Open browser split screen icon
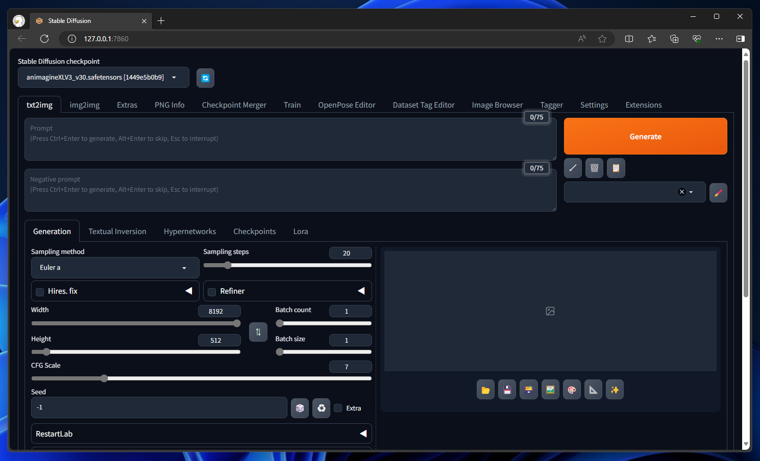The width and height of the screenshot is (760, 461). pyautogui.click(x=629, y=39)
